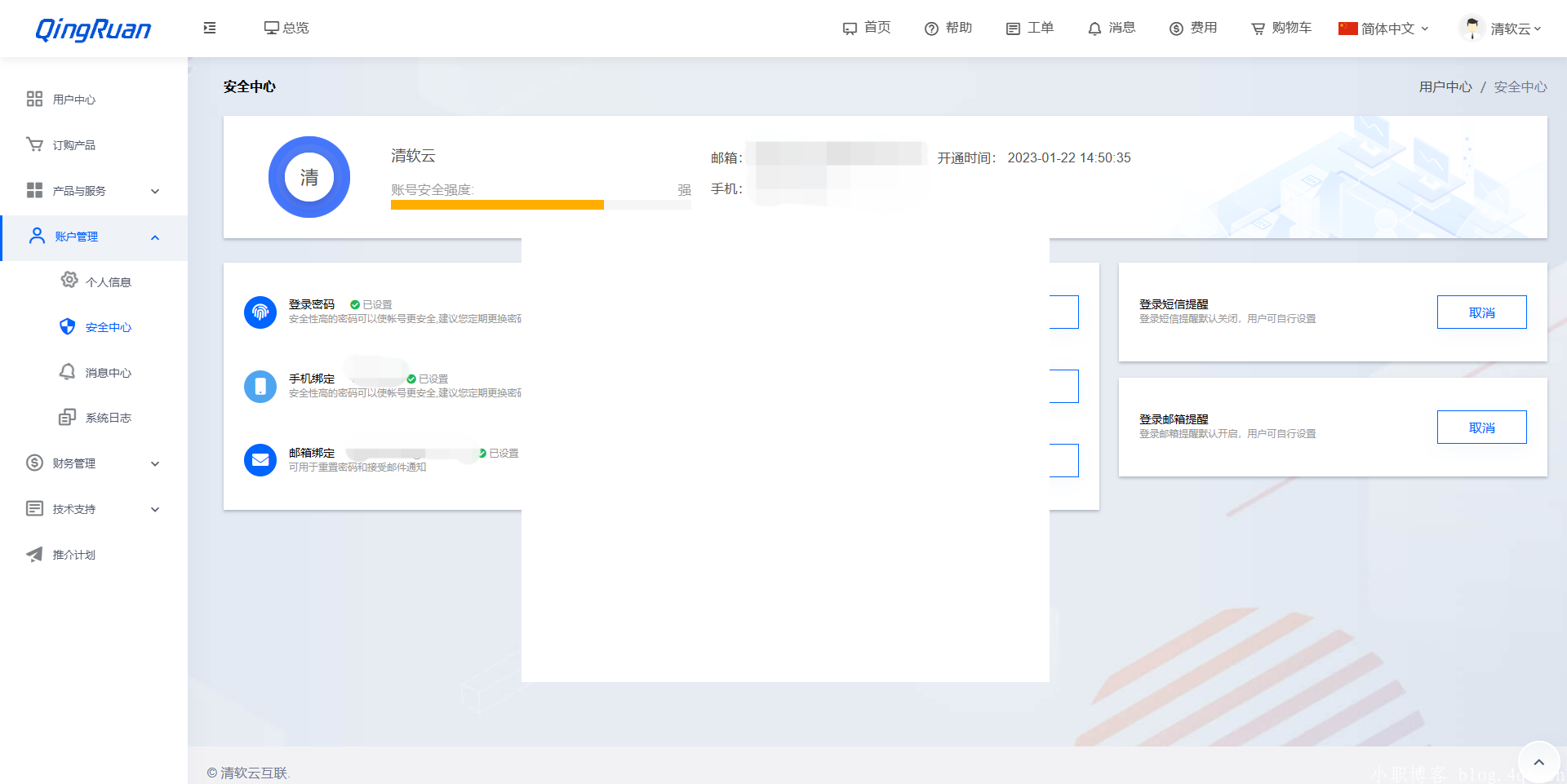Open the help icon in top bar
Screen dimensions: 1567x784
tap(931, 29)
